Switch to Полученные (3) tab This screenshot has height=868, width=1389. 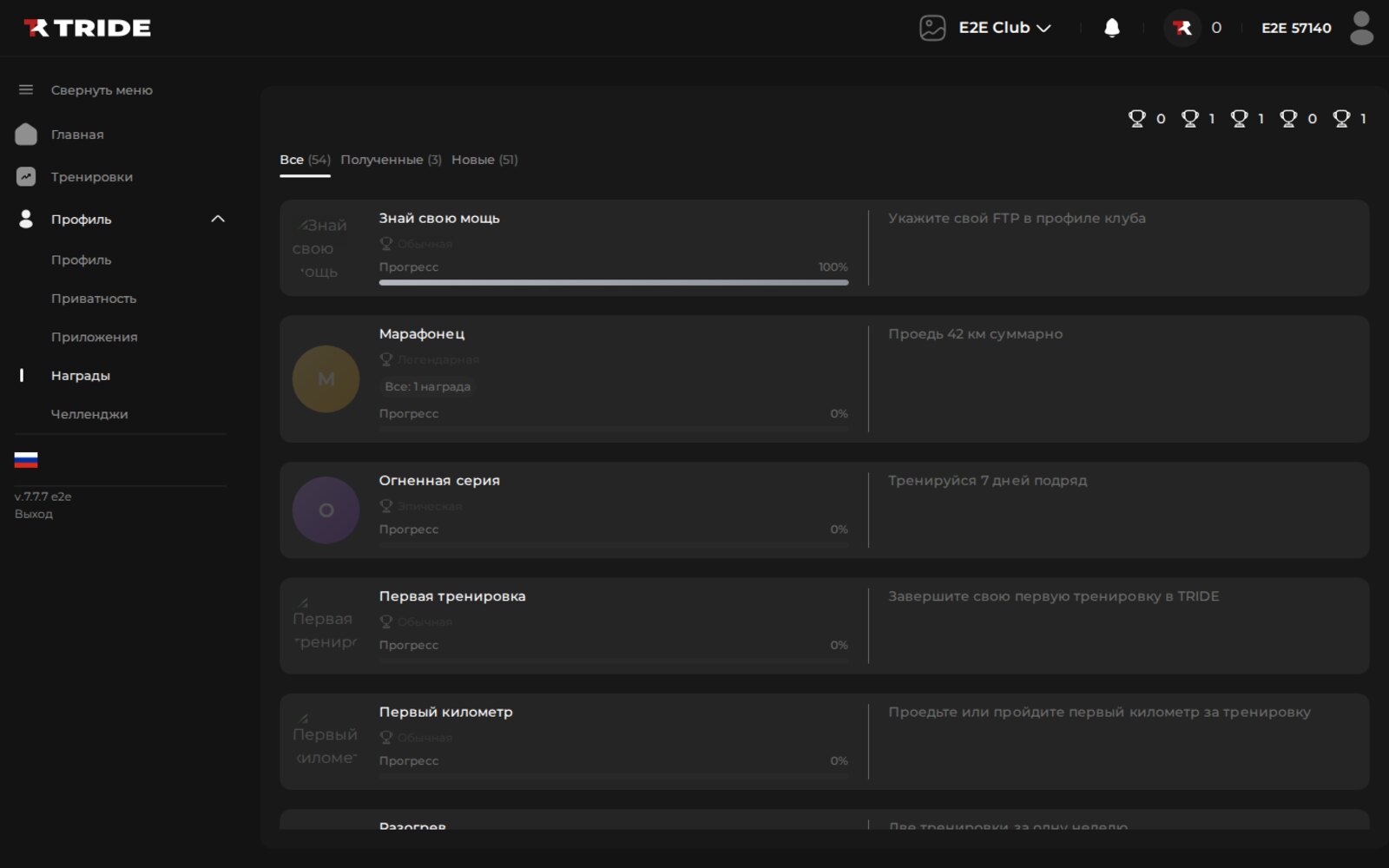[391, 160]
